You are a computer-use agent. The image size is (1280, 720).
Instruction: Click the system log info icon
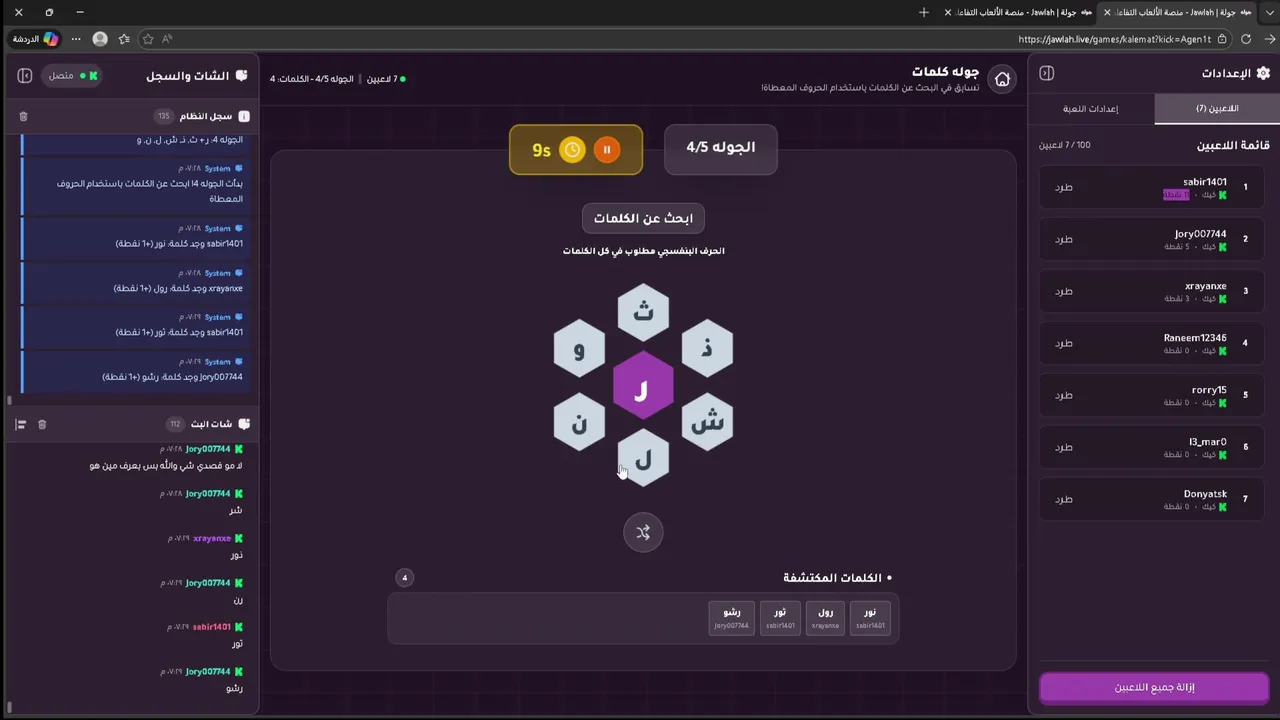(x=243, y=116)
